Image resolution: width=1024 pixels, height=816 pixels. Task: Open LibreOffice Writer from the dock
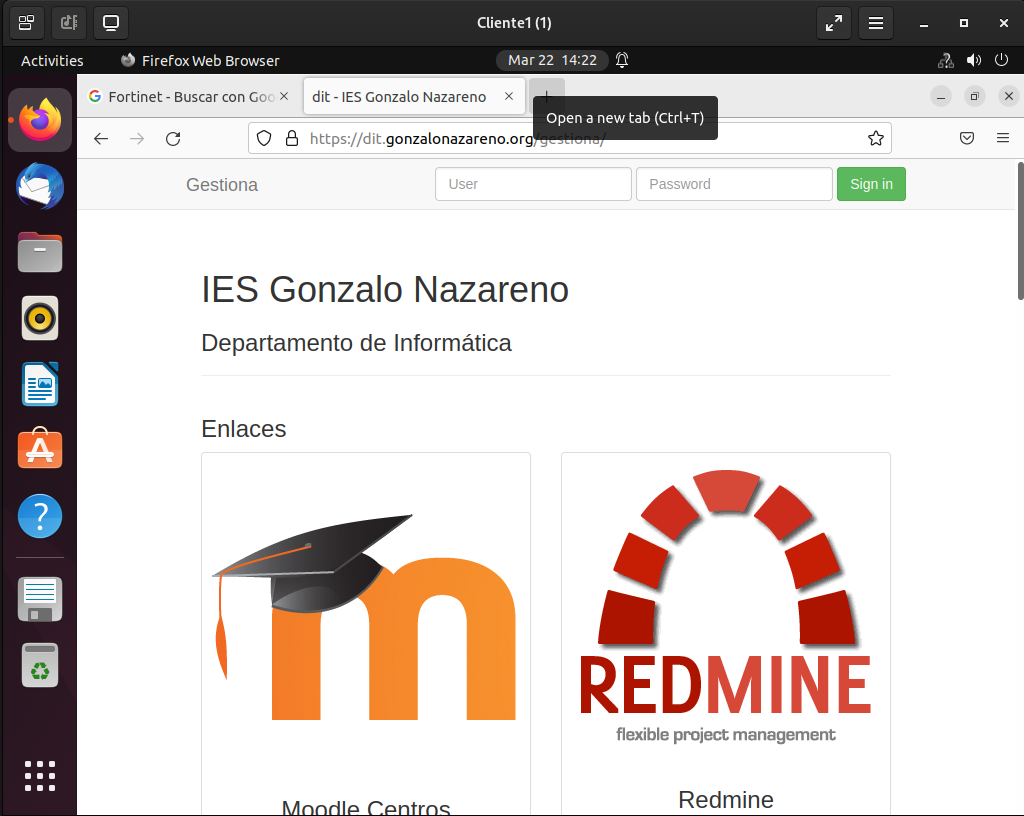coord(40,384)
